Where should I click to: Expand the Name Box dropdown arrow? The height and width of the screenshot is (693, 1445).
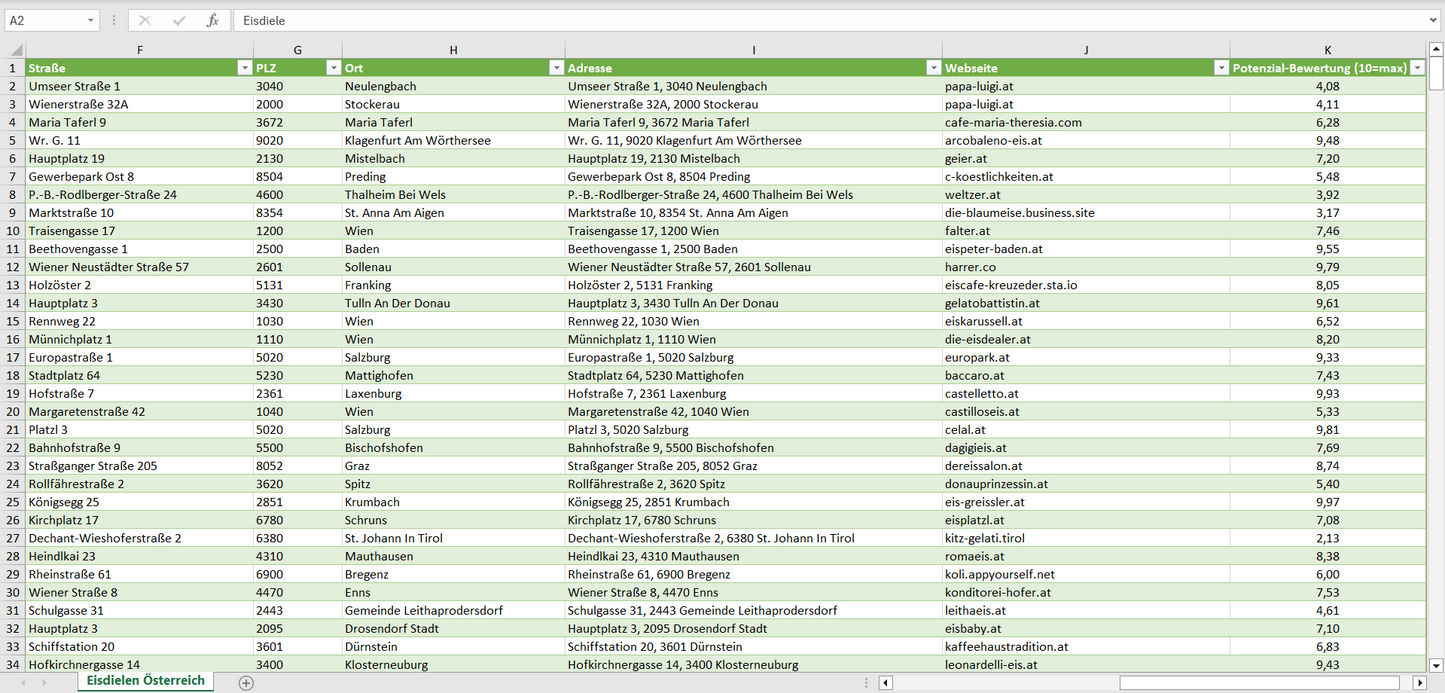90,20
